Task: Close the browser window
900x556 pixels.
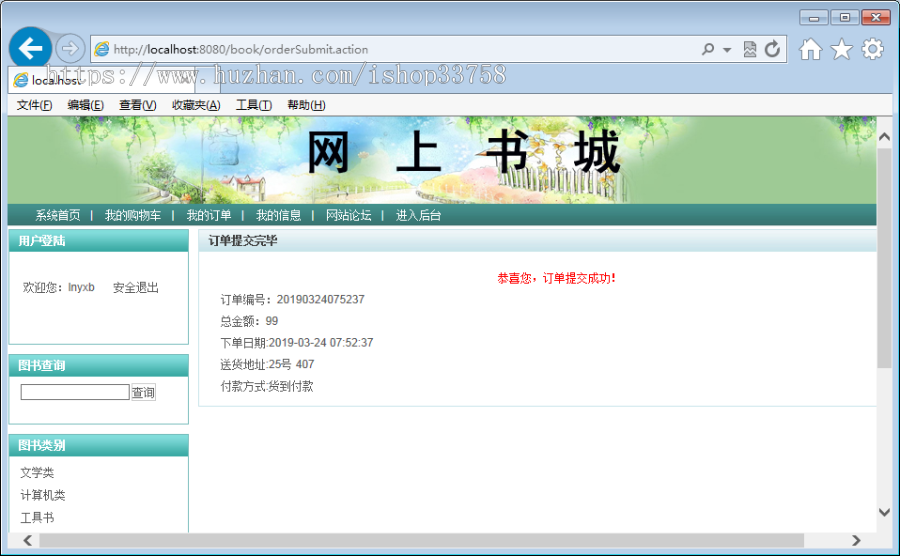Action: point(876,18)
